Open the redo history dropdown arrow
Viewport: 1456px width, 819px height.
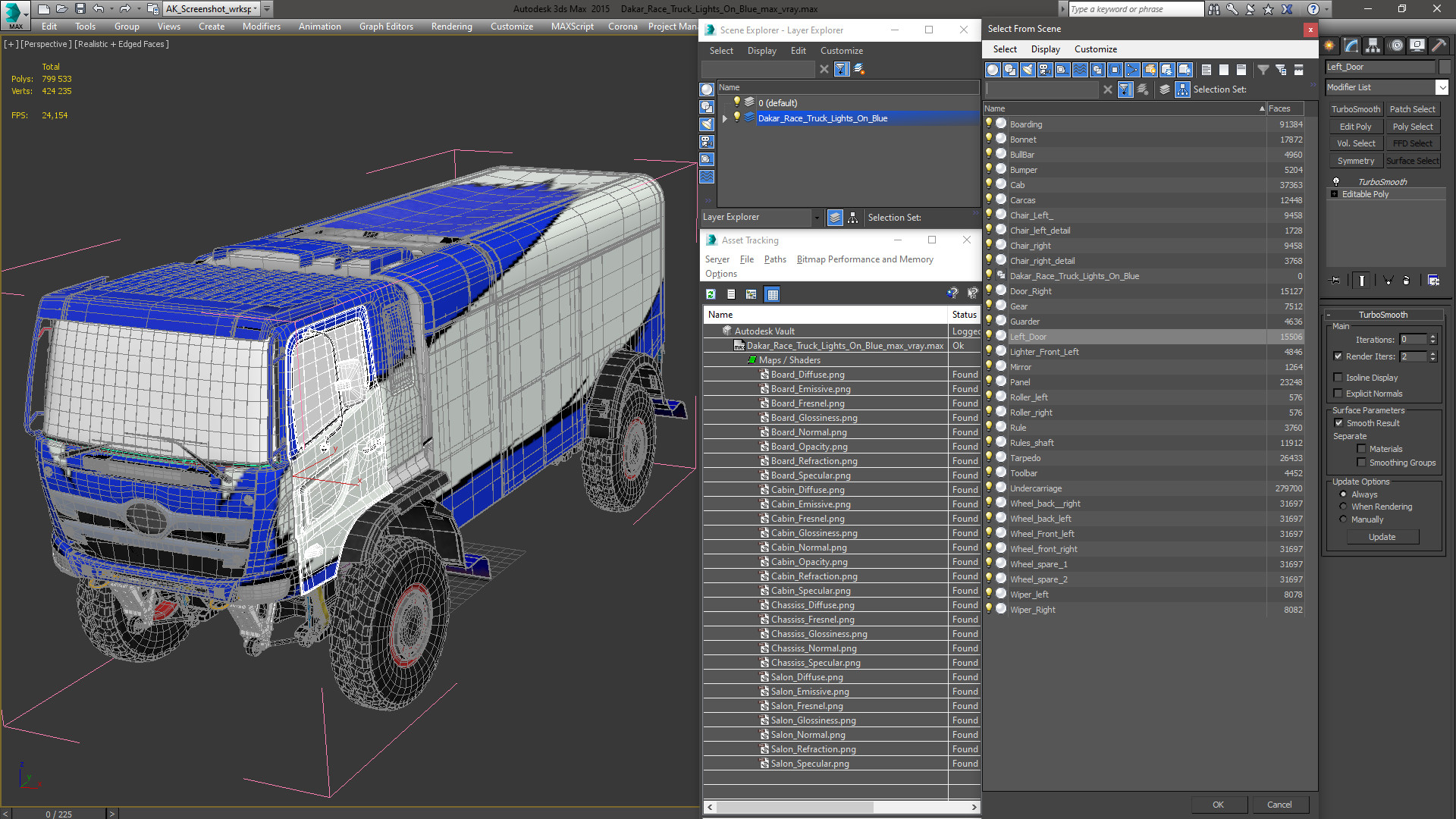[x=138, y=9]
